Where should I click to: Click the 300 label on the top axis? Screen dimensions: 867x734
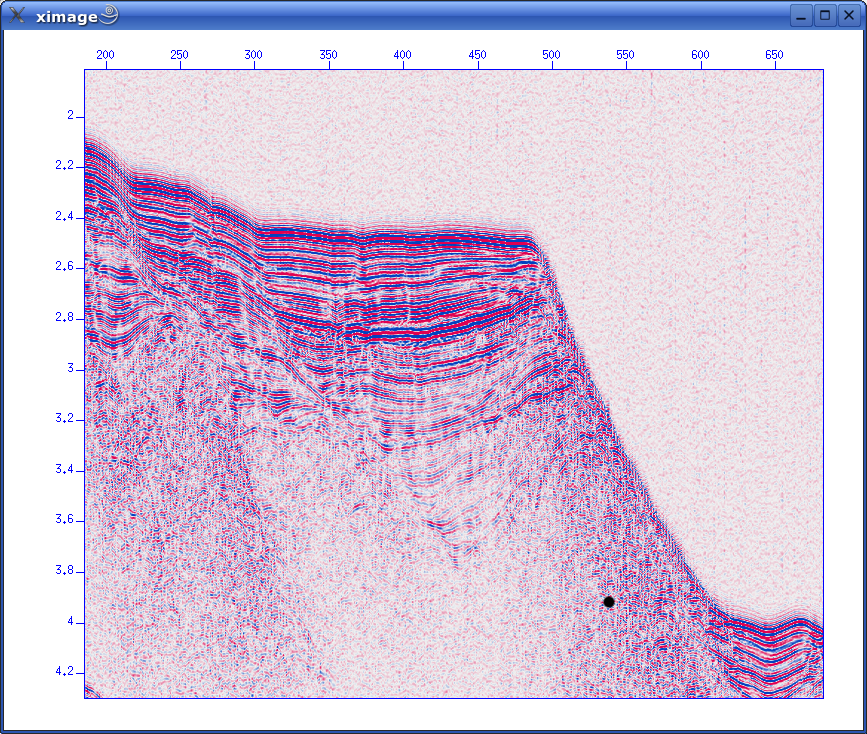(x=254, y=54)
